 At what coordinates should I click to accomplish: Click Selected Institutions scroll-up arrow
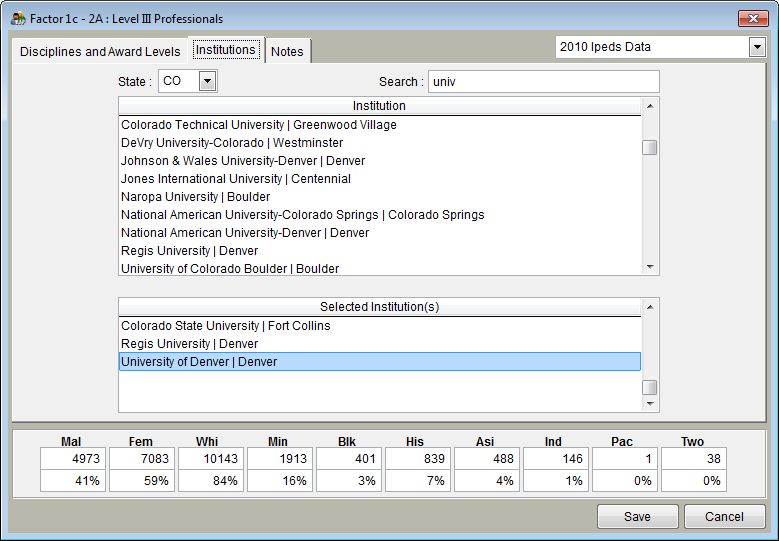650,307
